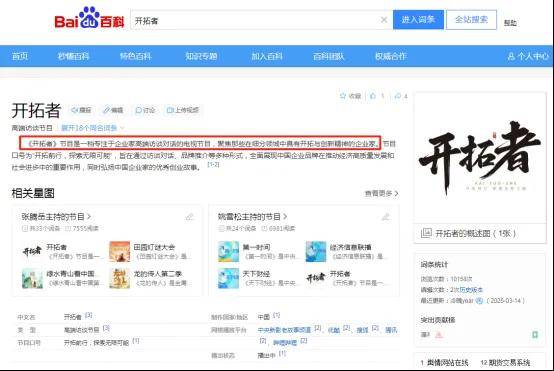Image resolution: width=554 pixels, height=371 pixels.
Task: Open the 秒懂百科 navigation tab
Action: point(73,56)
